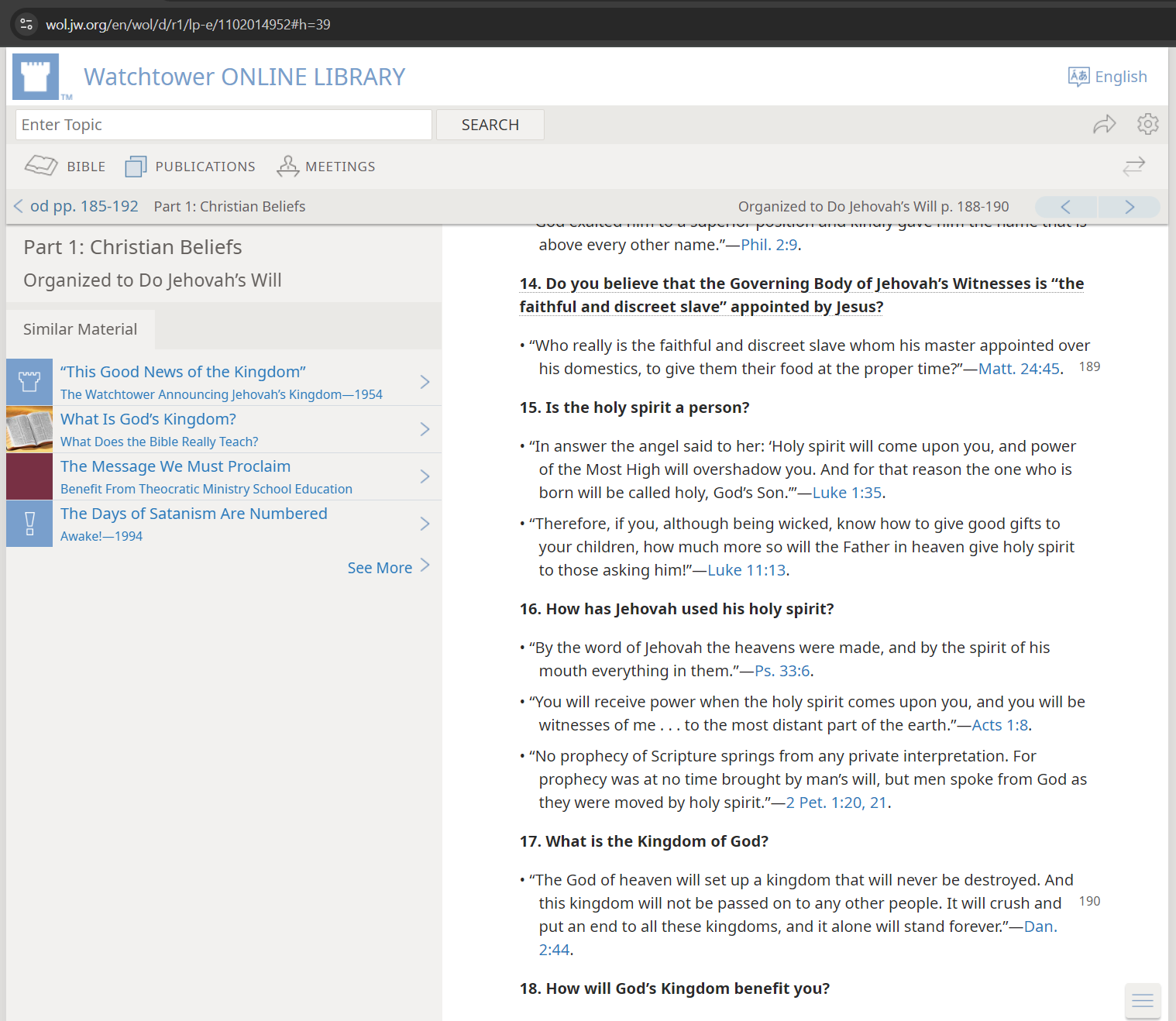Open the Luke 11:13 scripture link
The width and height of the screenshot is (1176, 1021).
pyautogui.click(x=746, y=570)
